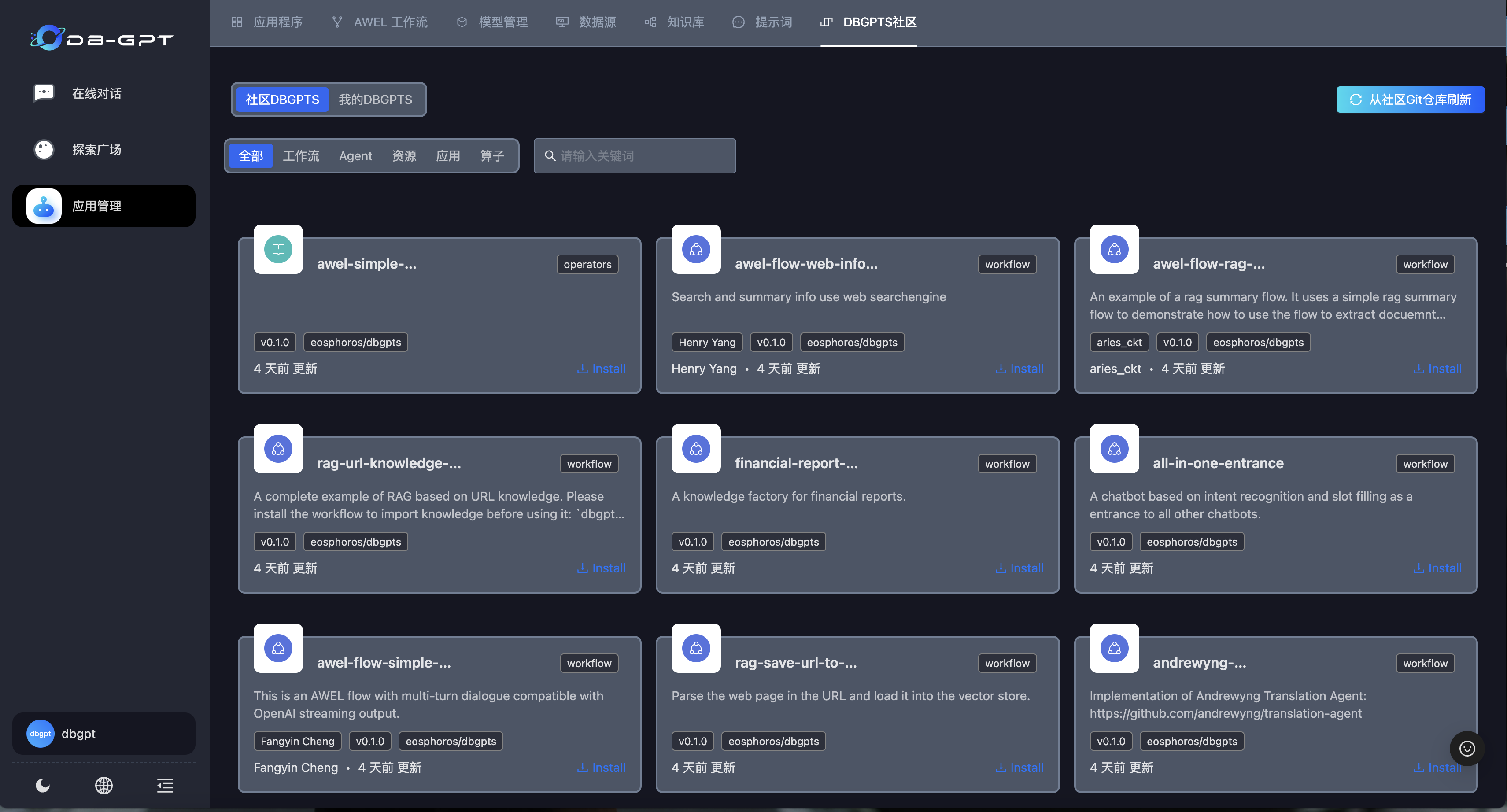Click the awel-flow-web-info card title

(x=806, y=264)
